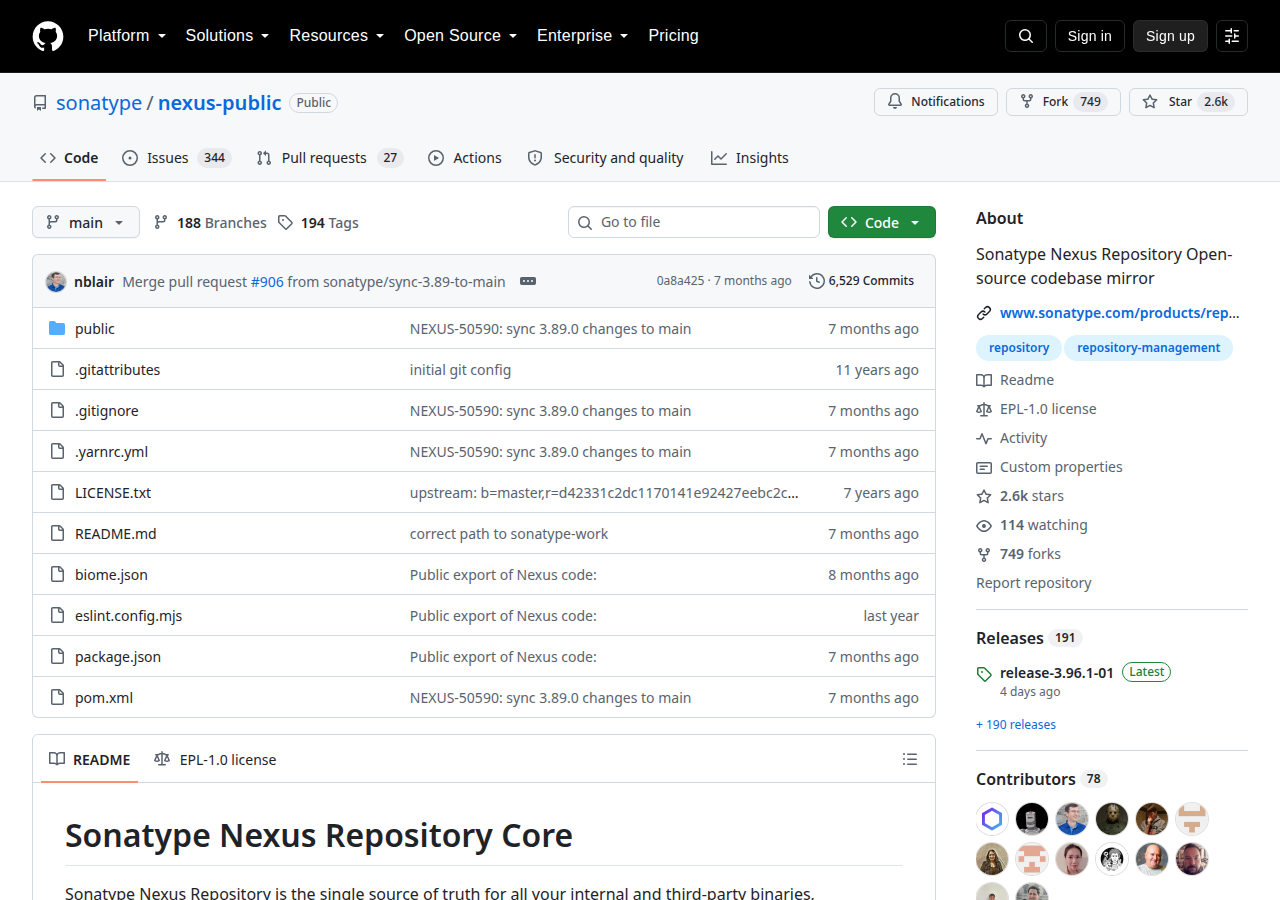Click the README.md file icon

(x=57, y=534)
